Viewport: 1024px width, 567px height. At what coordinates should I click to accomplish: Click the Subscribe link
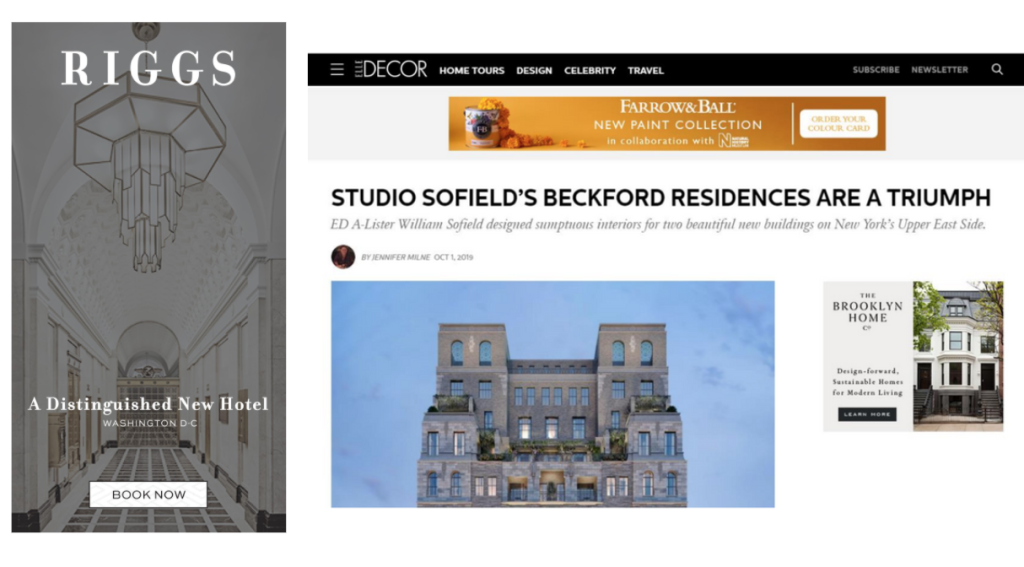tap(876, 70)
